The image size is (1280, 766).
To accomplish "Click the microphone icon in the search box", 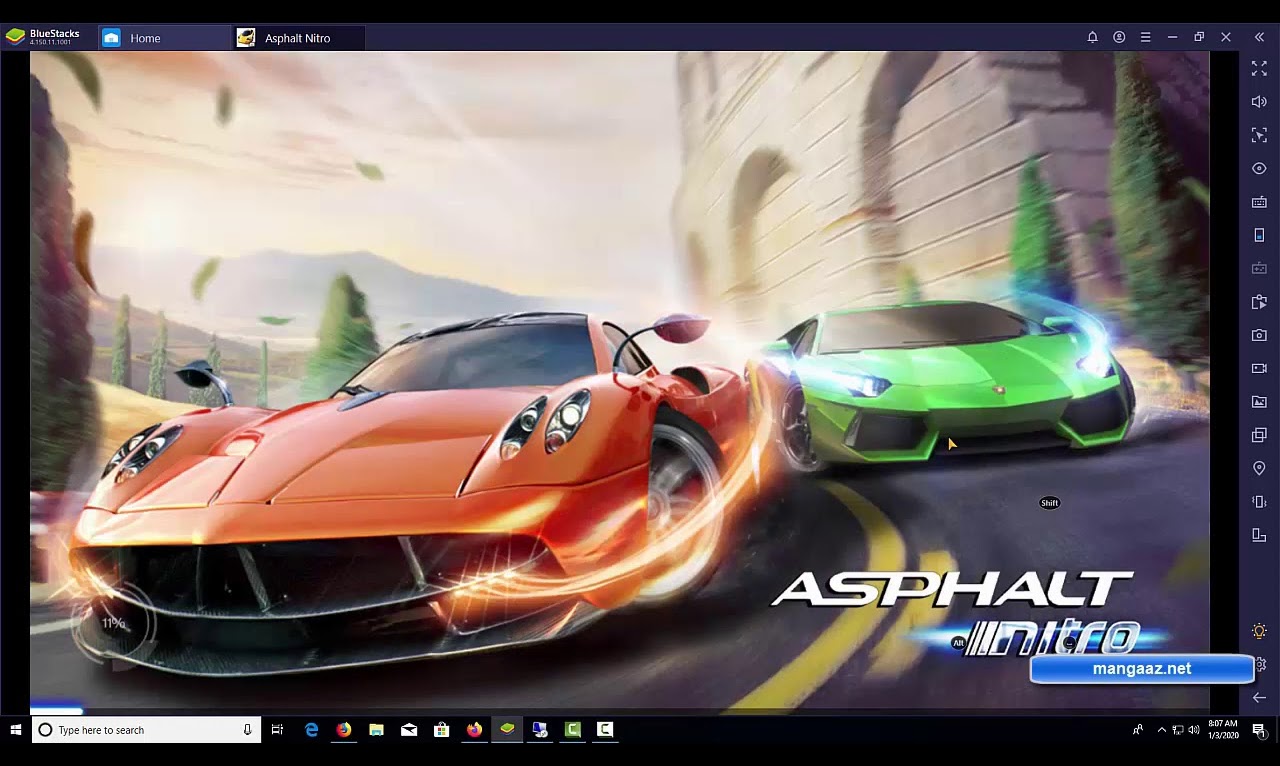I will point(247,730).
